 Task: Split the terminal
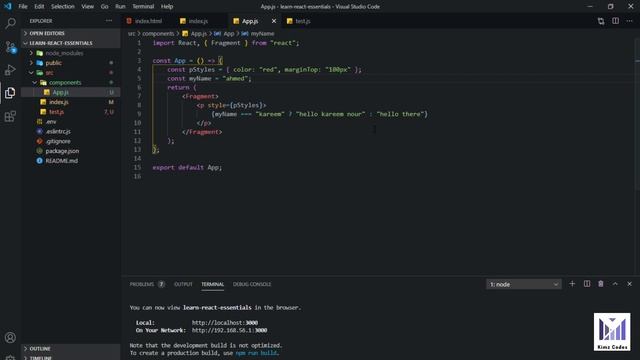coord(587,284)
